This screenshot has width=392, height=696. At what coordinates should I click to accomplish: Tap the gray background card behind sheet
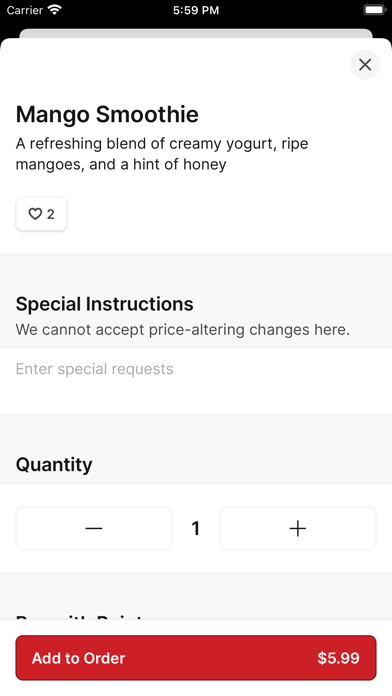196,33
